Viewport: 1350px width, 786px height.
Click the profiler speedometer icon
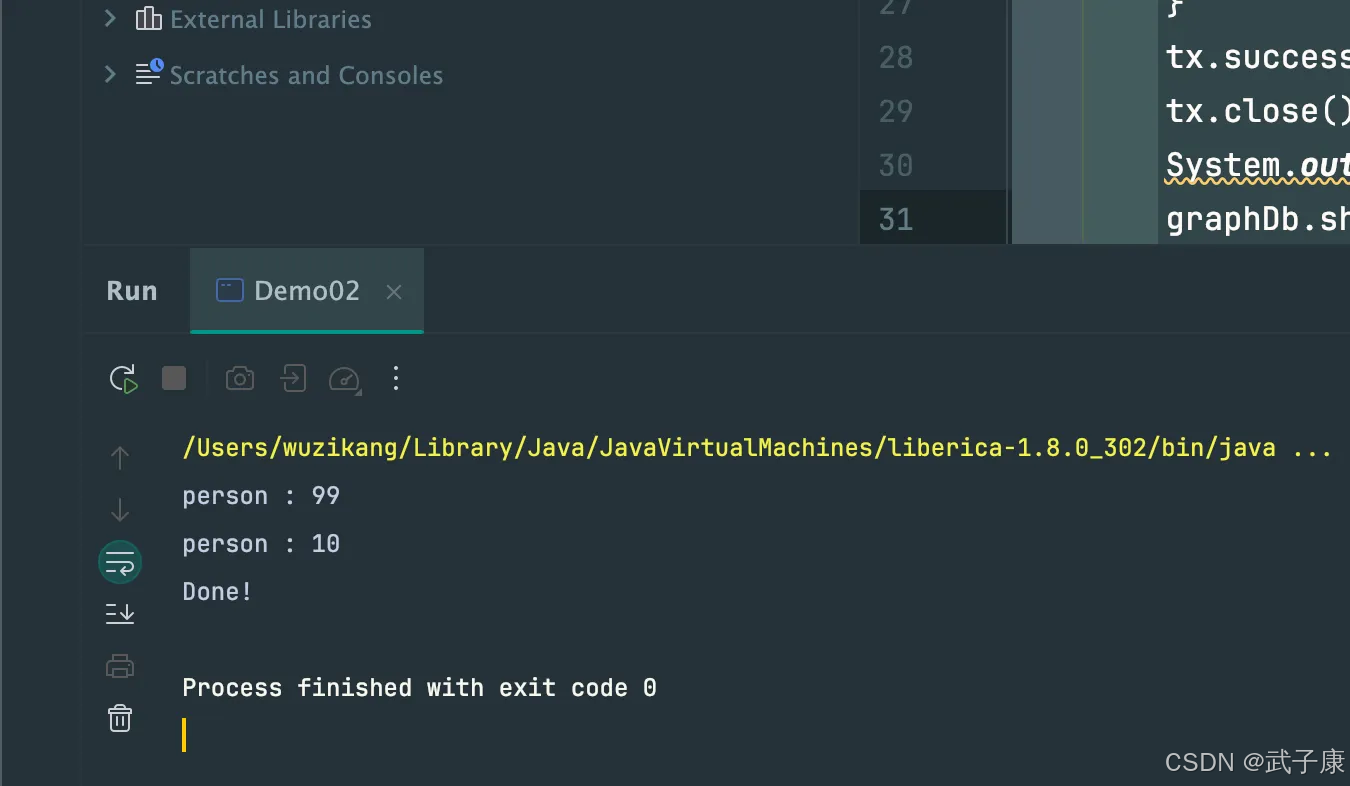click(344, 378)
